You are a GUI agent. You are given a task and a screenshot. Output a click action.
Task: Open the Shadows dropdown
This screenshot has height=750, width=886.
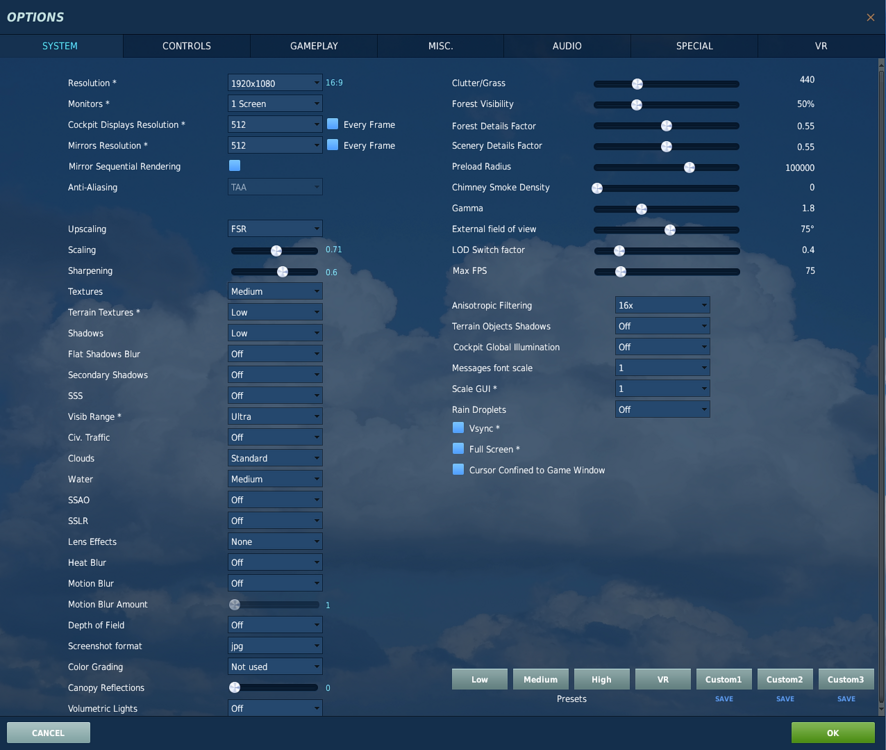(275, 333)
